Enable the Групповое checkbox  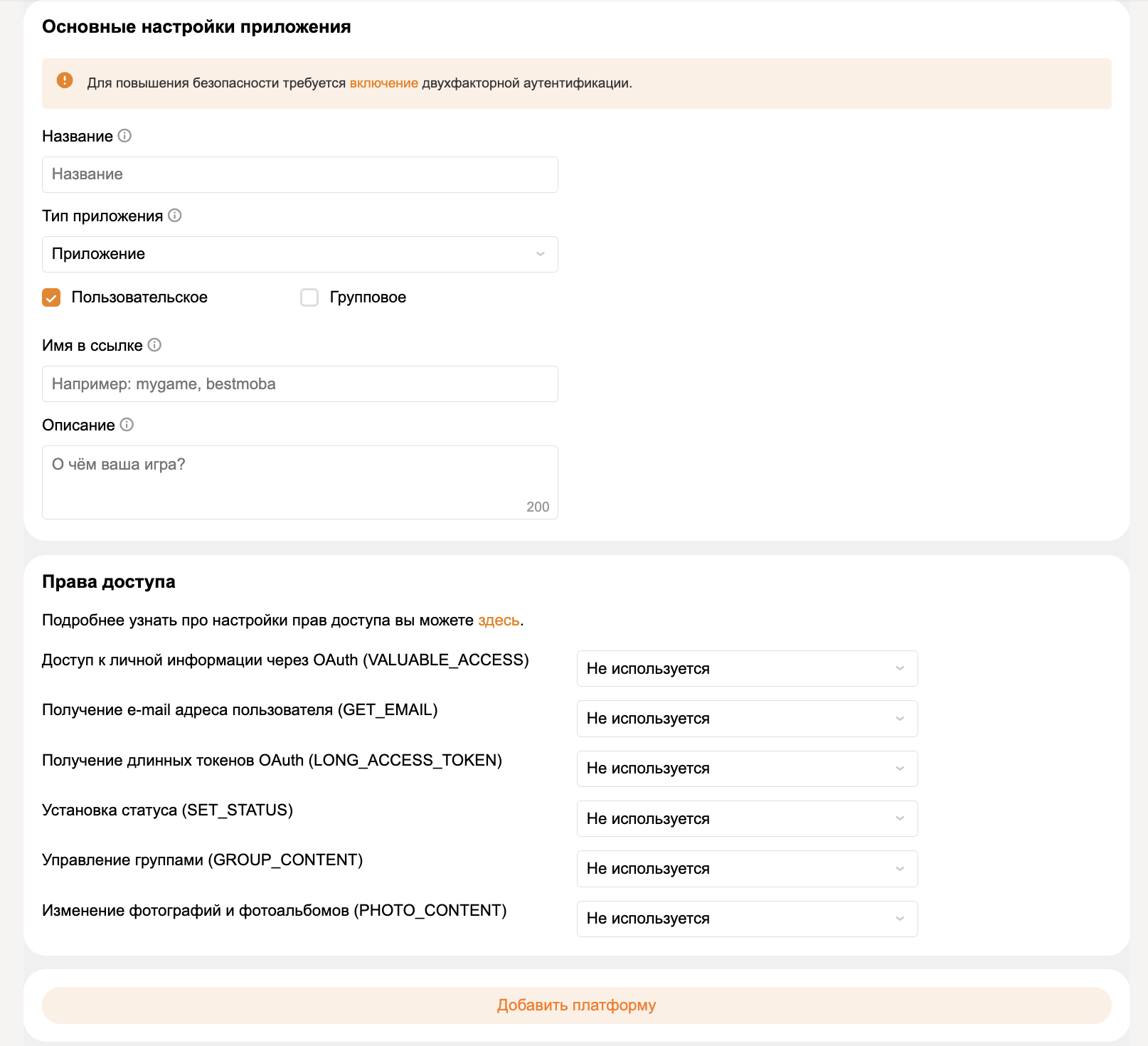309,297
